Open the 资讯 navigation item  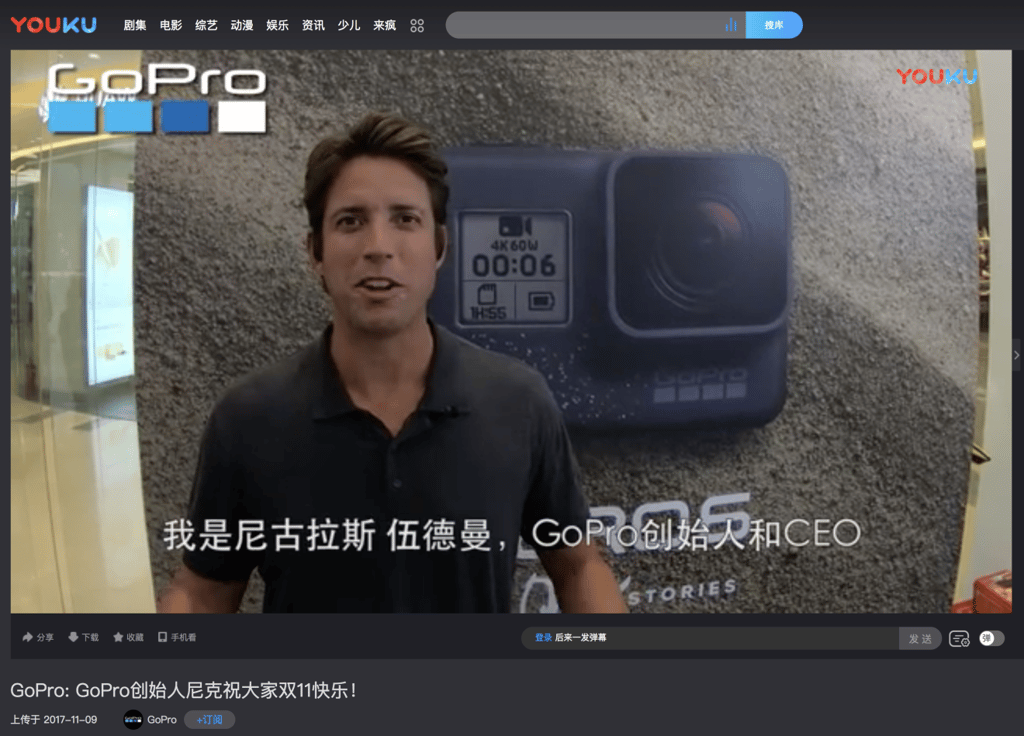pos(313,25)
